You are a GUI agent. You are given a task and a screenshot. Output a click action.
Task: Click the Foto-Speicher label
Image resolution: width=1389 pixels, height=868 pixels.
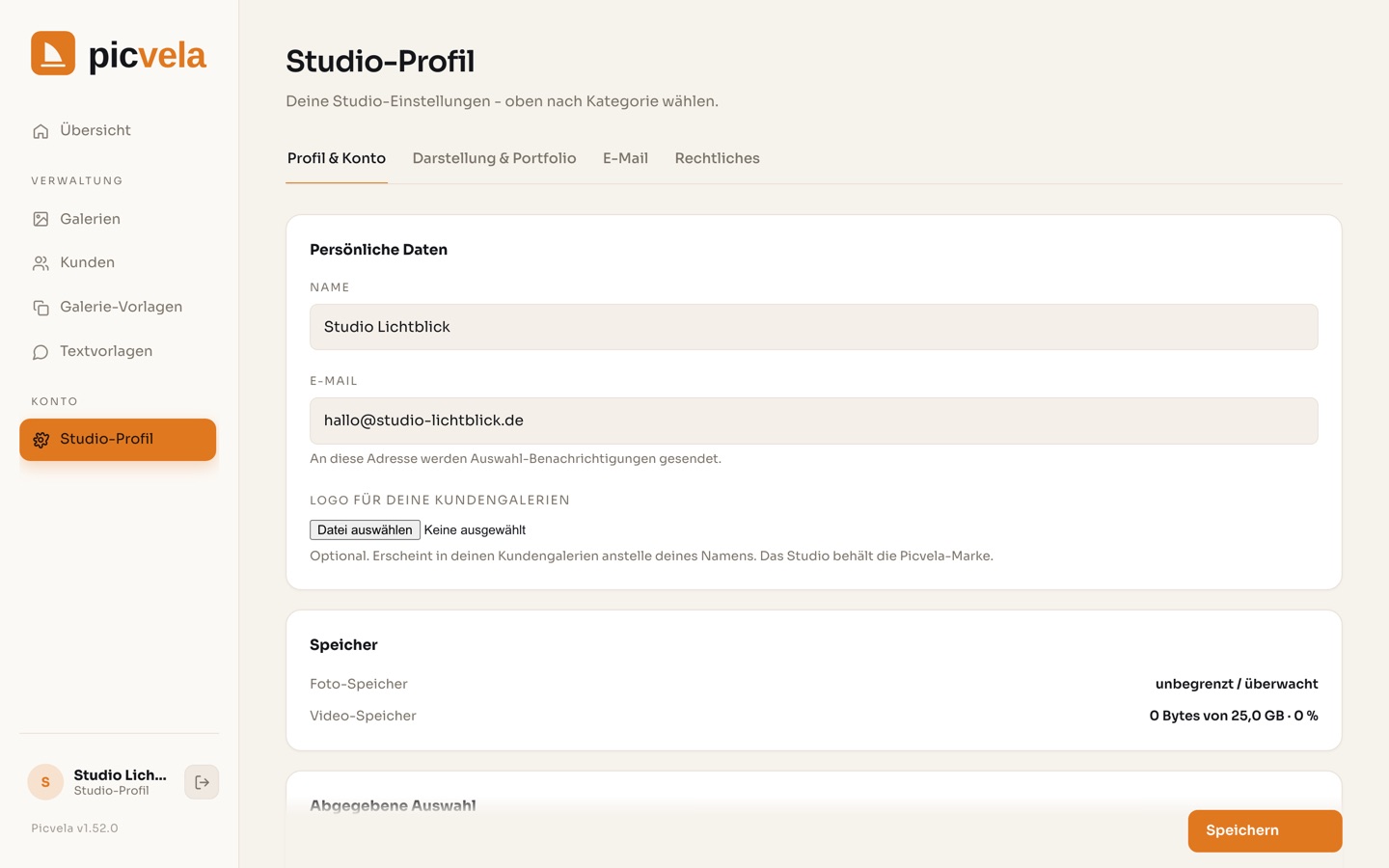point(359,684)
